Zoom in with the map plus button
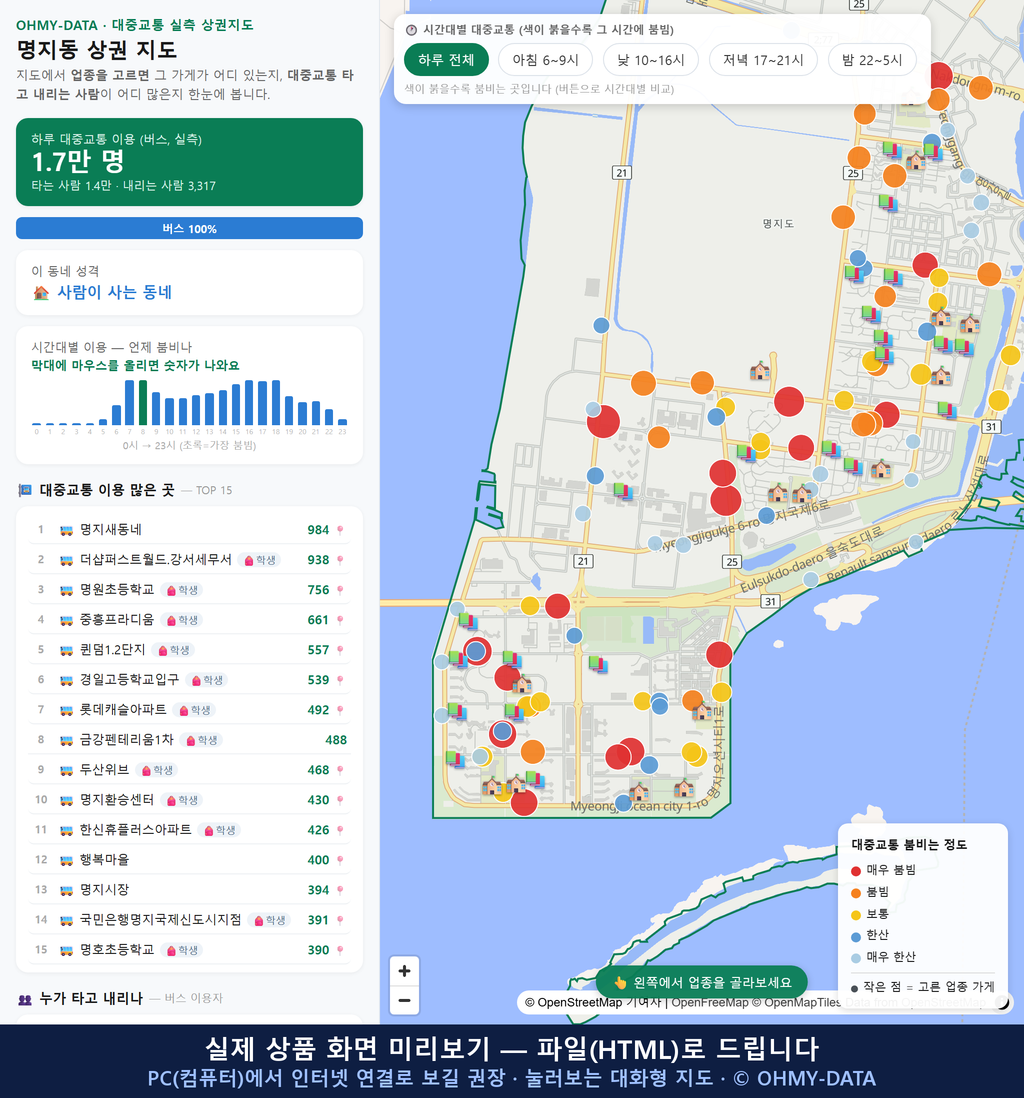Screen dimensions: 1024x1098 [x=404, y=971]
